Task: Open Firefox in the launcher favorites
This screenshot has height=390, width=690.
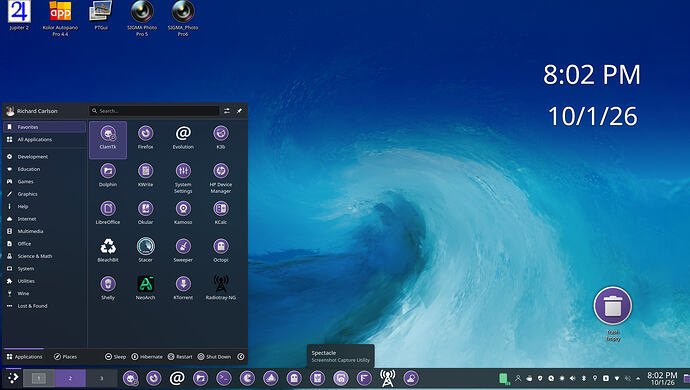Action: [x=145, y=137]
